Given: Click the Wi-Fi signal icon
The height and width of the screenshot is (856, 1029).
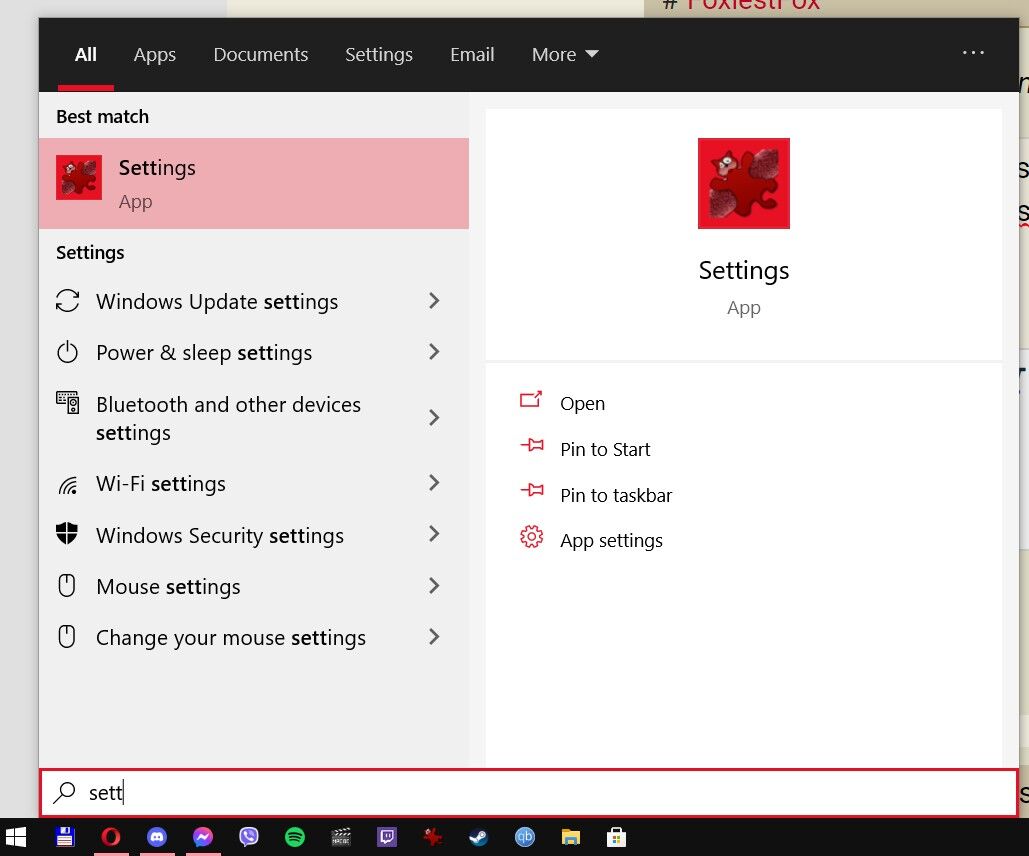Looking at the screenshot, I should click(x=68, y=485).
